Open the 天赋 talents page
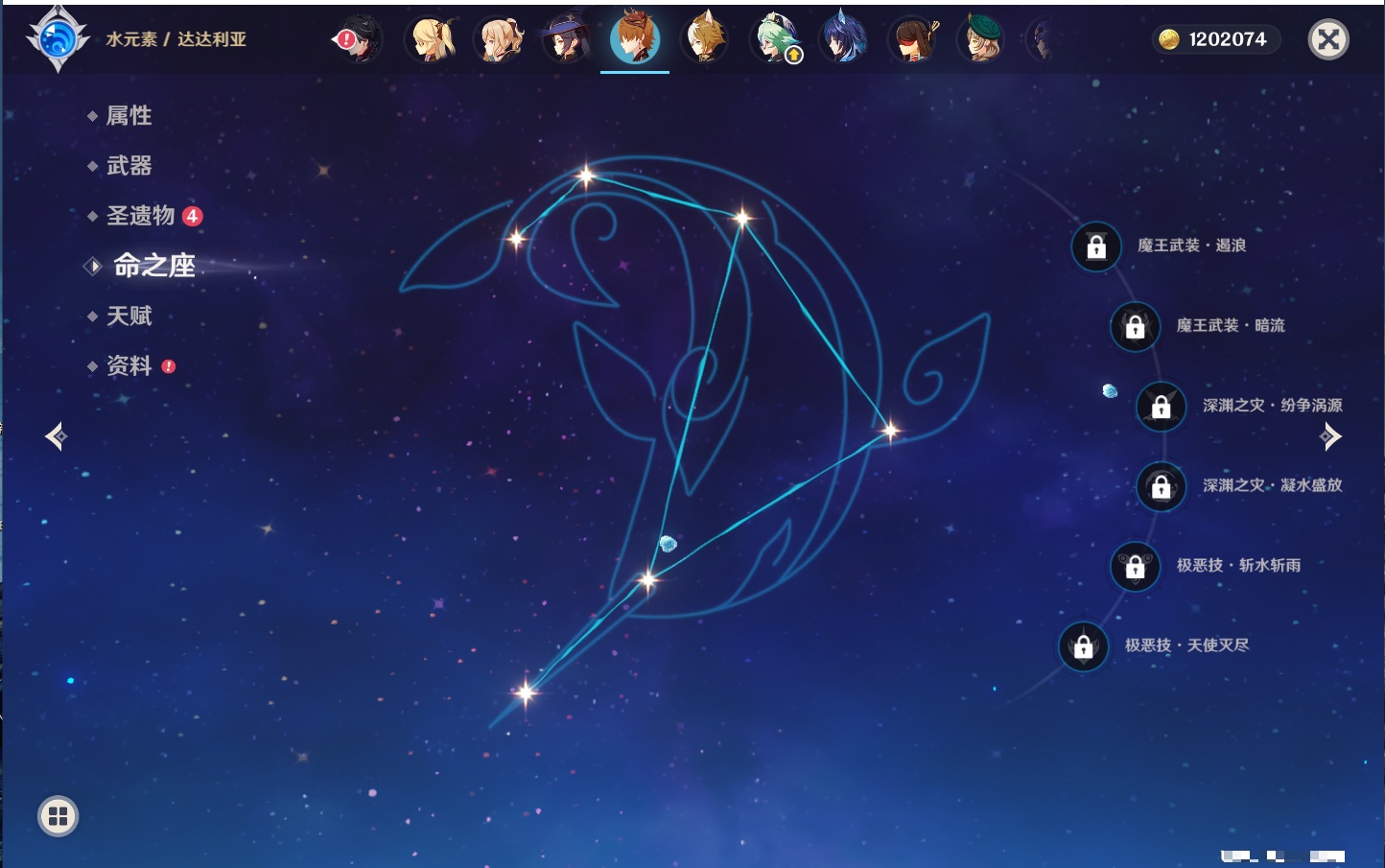Image resolution: width=1385 pixels, height=868 pixels. tap(129, 316)
